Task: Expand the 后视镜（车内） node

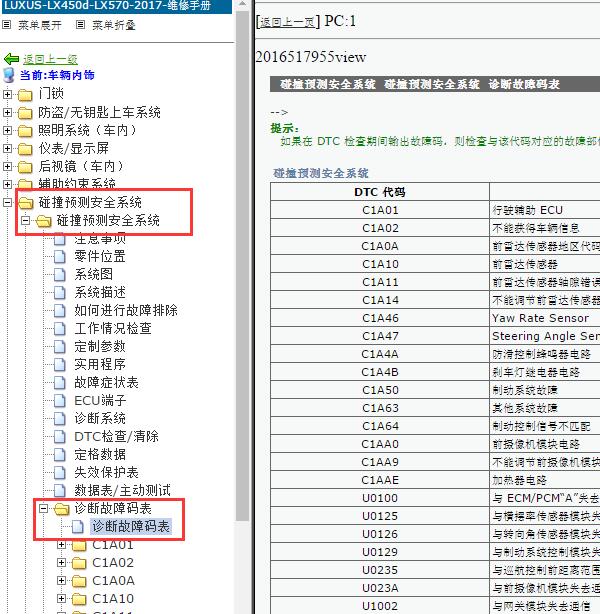Action: click(7, 166)
